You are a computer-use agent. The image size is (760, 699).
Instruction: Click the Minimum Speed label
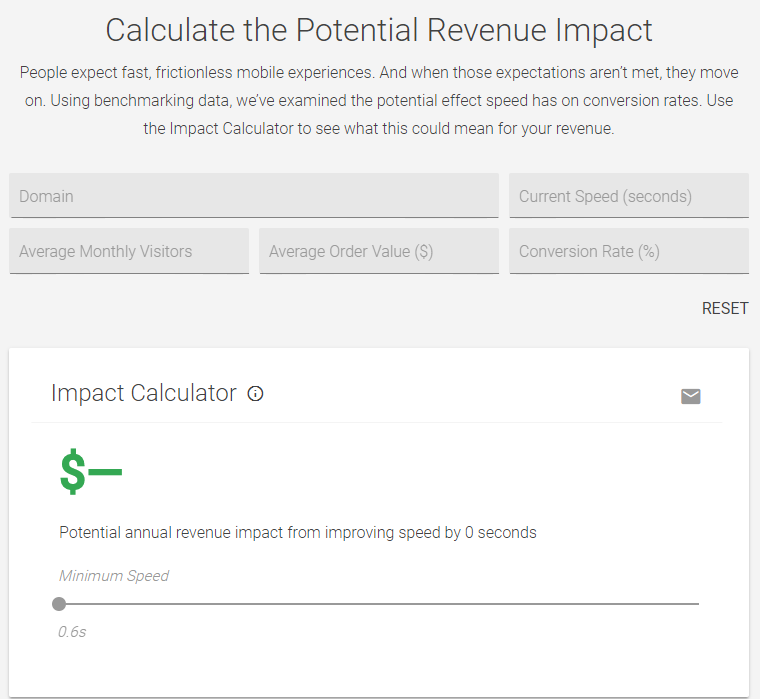click(x=114, y=576)
